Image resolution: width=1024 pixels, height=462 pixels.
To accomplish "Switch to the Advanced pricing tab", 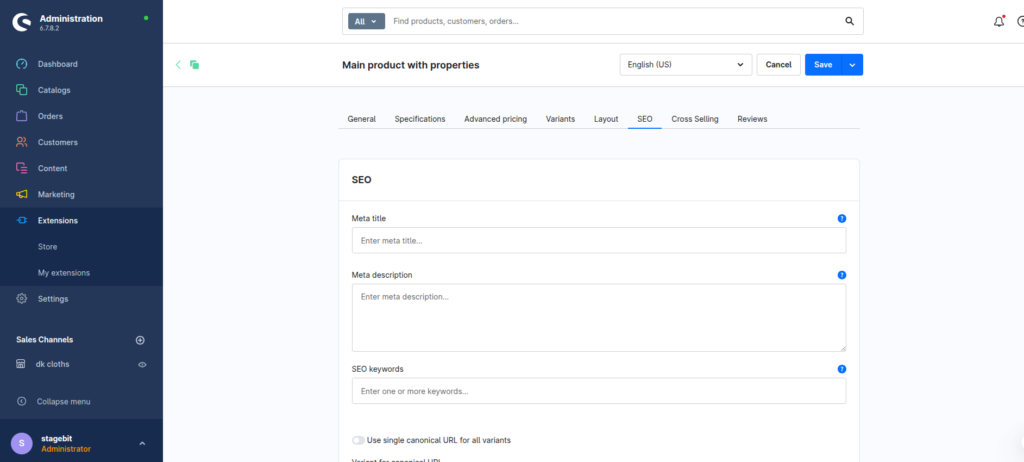I will click(x=496, y=119).
